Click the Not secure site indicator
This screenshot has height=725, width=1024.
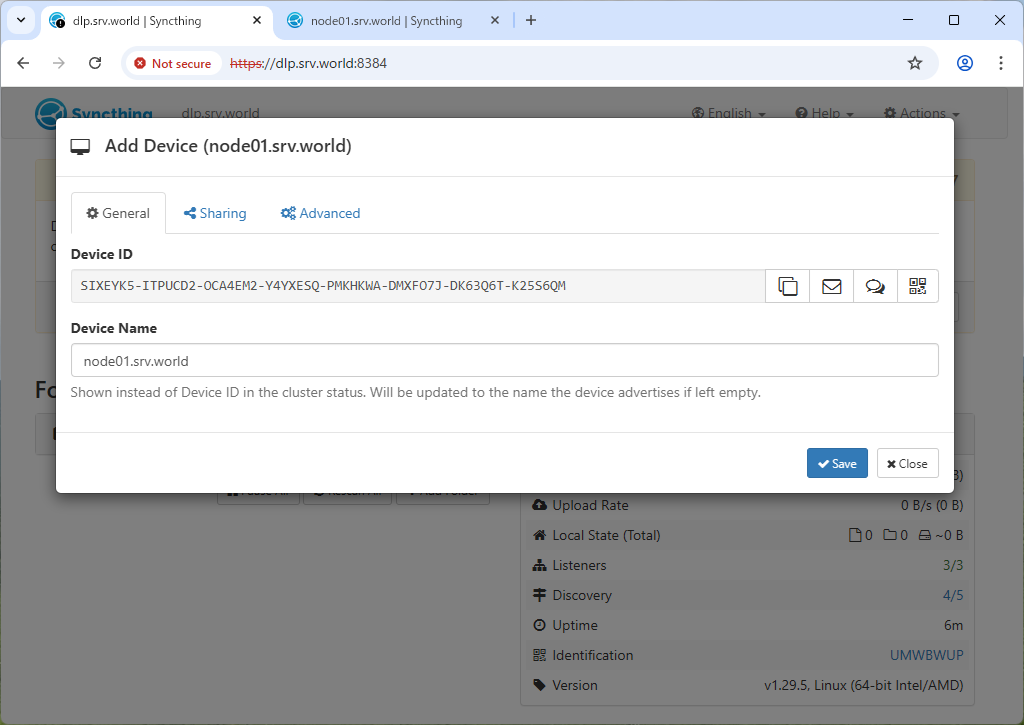point(173,63)
